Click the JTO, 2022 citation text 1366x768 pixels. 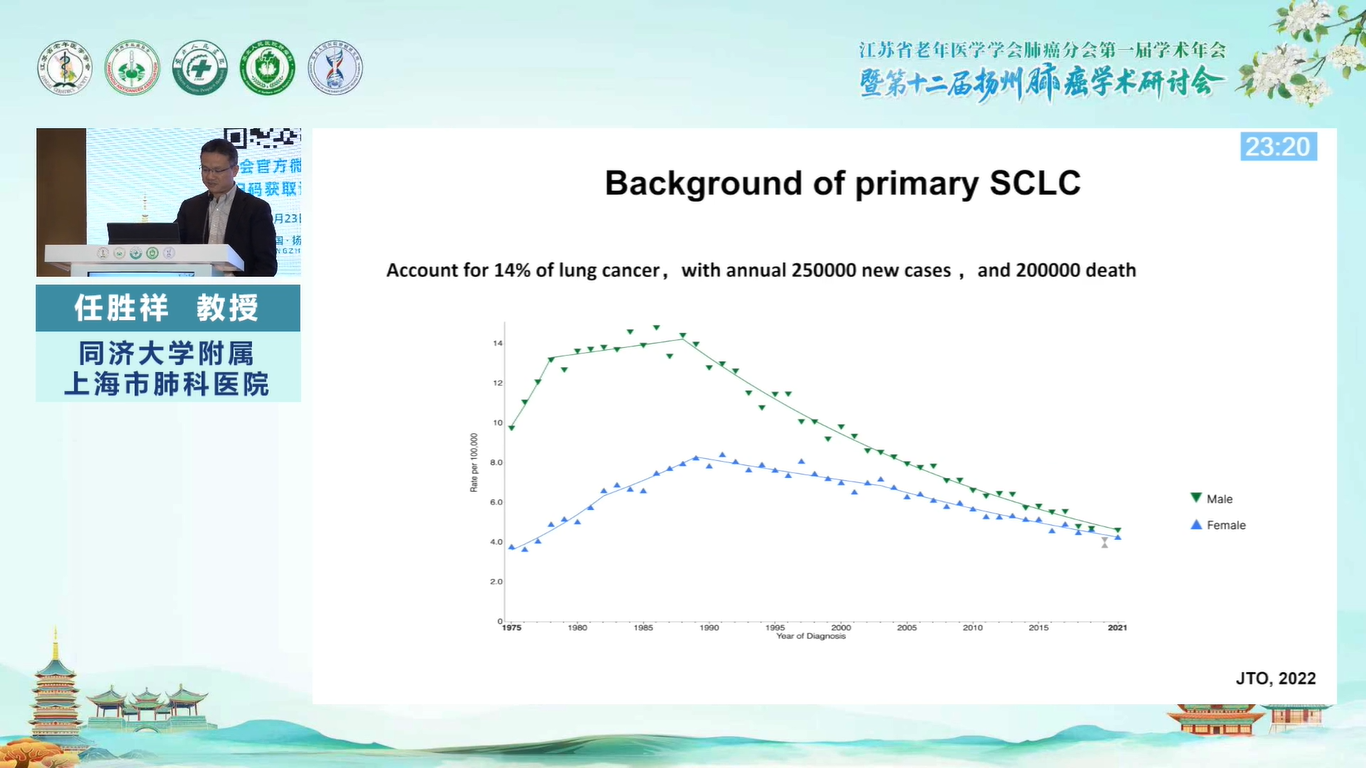tap(1275, 678)
